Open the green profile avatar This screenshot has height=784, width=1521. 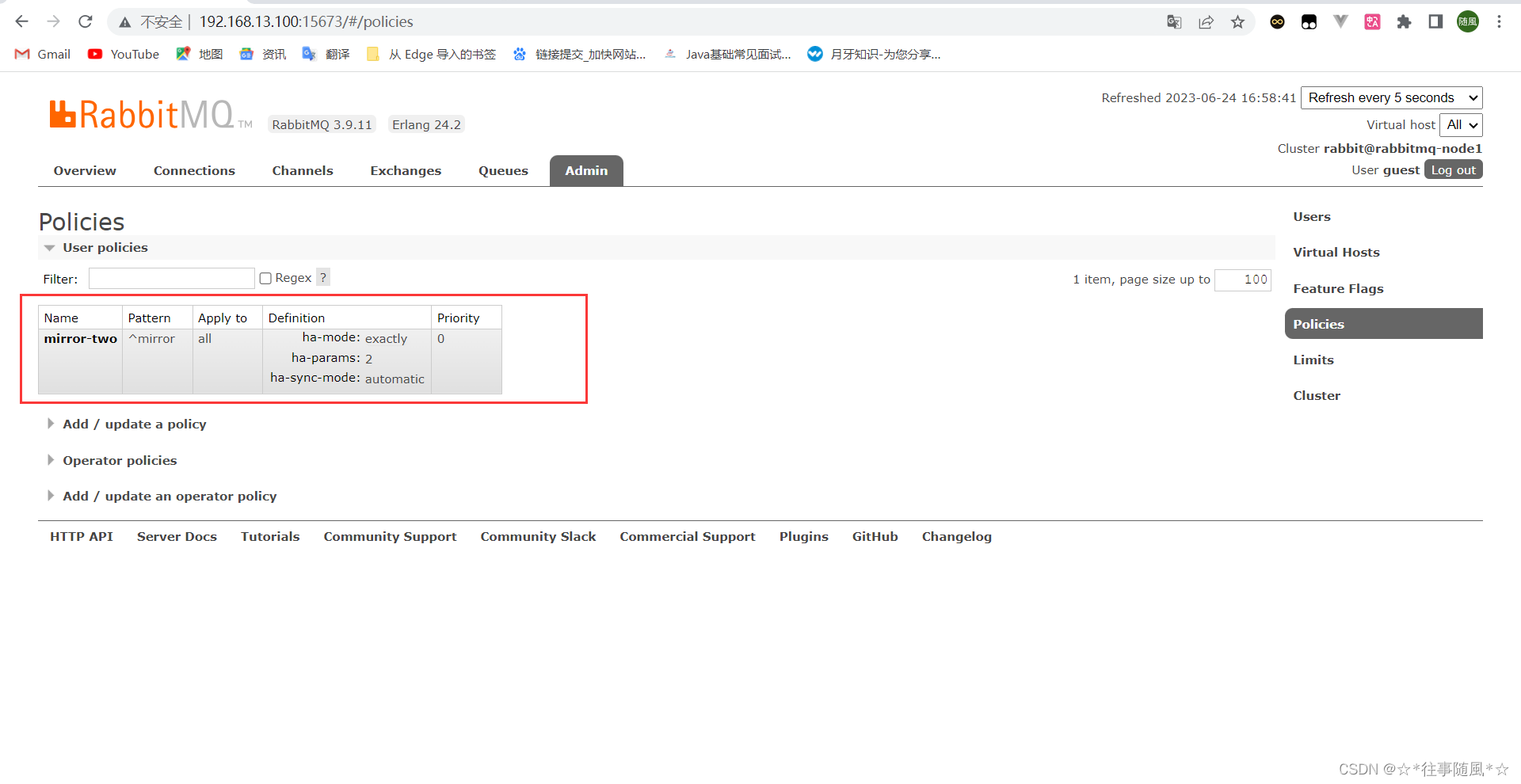pyautogui.click(x=1467, y=22)
